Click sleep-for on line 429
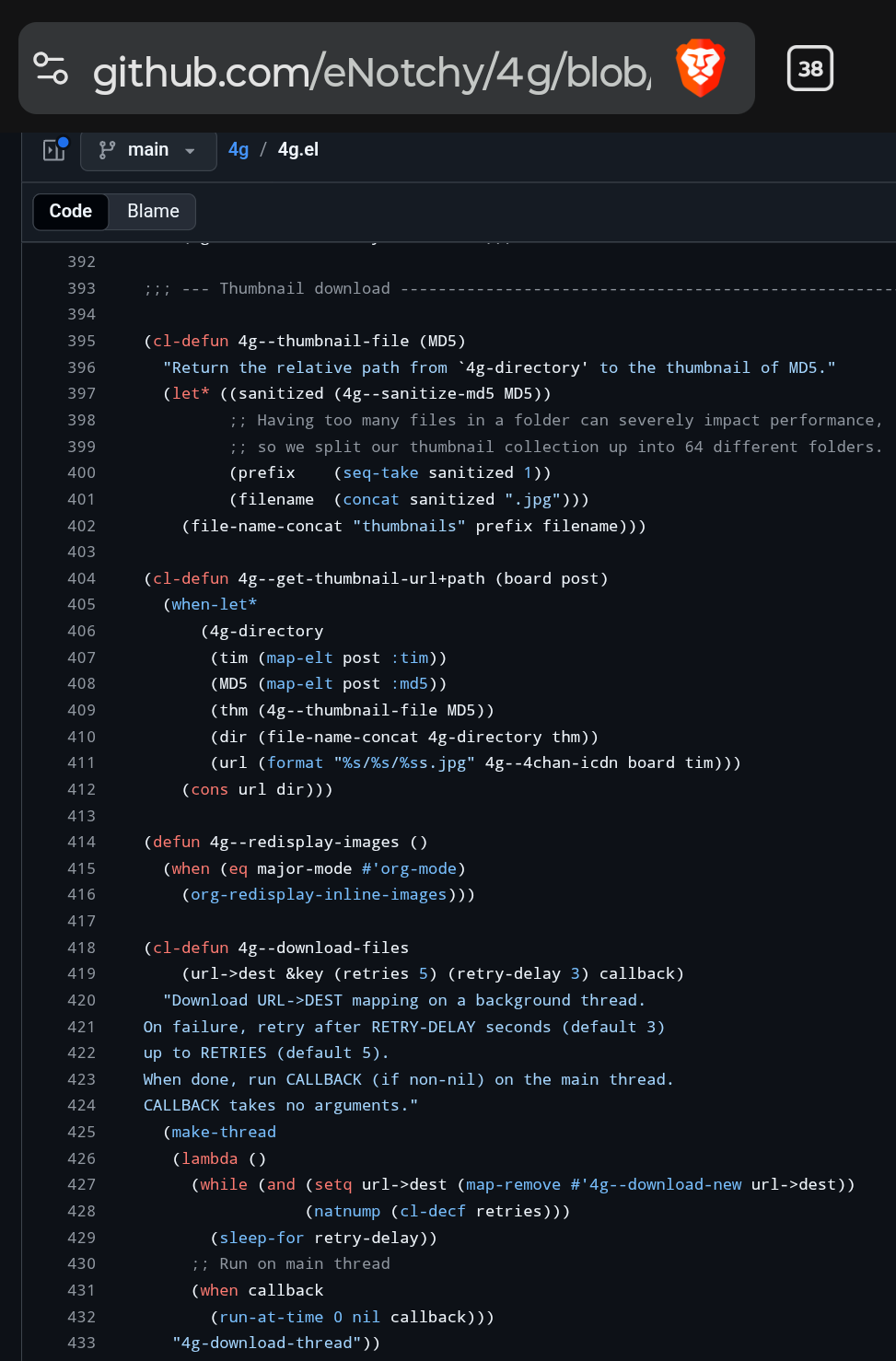 (262, 1238)
